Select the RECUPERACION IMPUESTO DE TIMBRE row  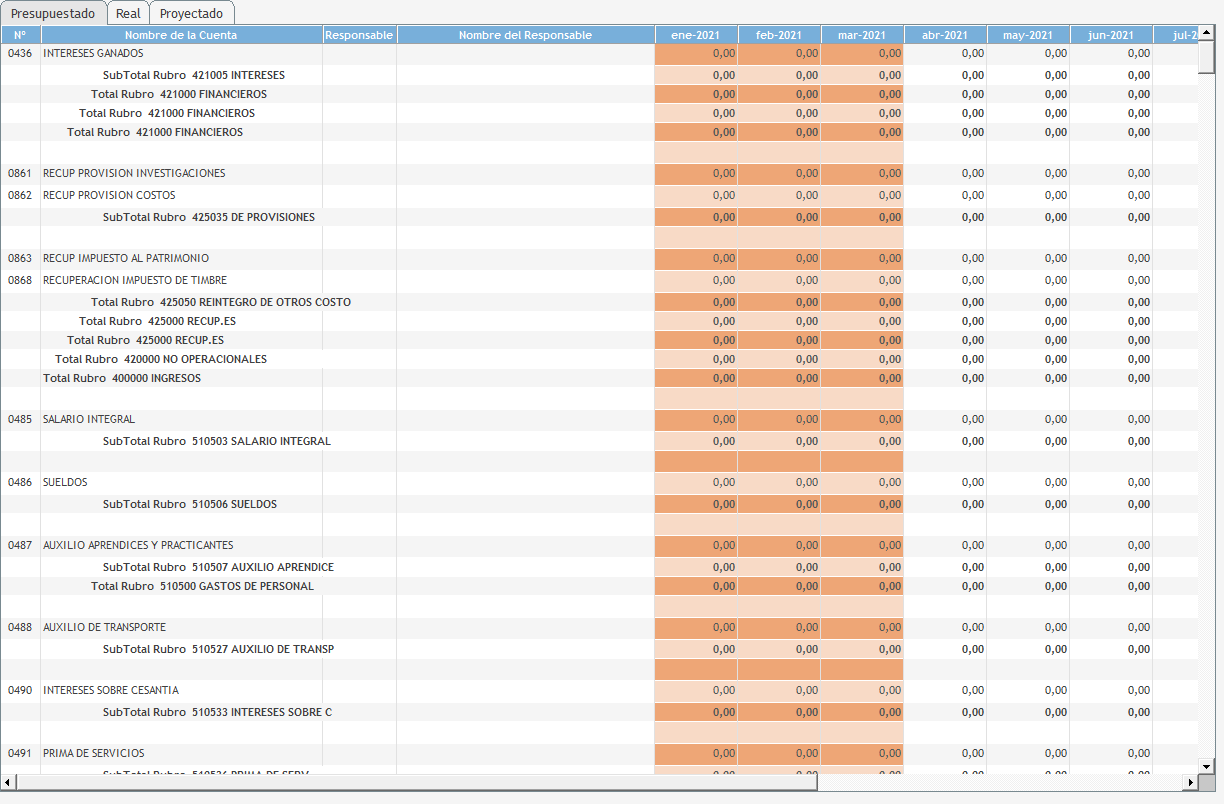click(135, 280)
